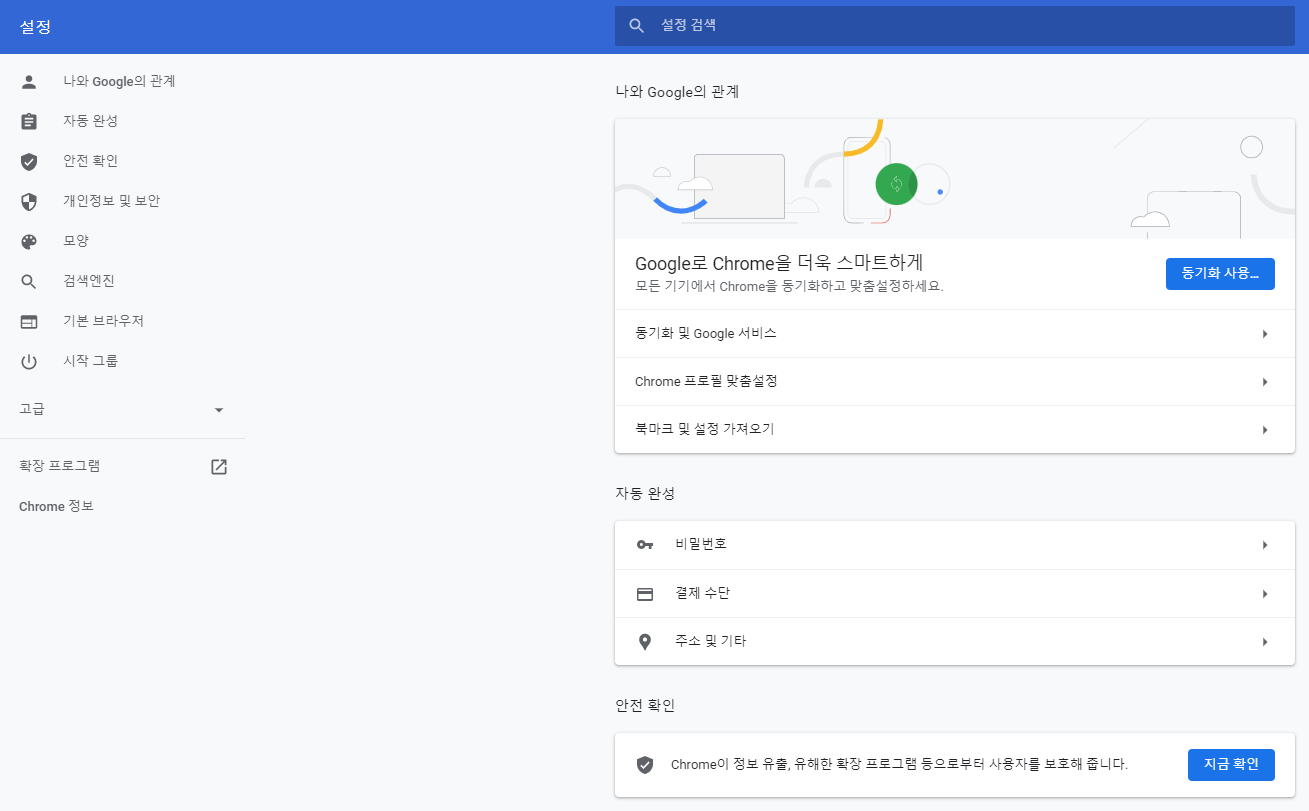
Task: Click the magnifier icon beside 검색엔진
Action: (x=29, y=281)
